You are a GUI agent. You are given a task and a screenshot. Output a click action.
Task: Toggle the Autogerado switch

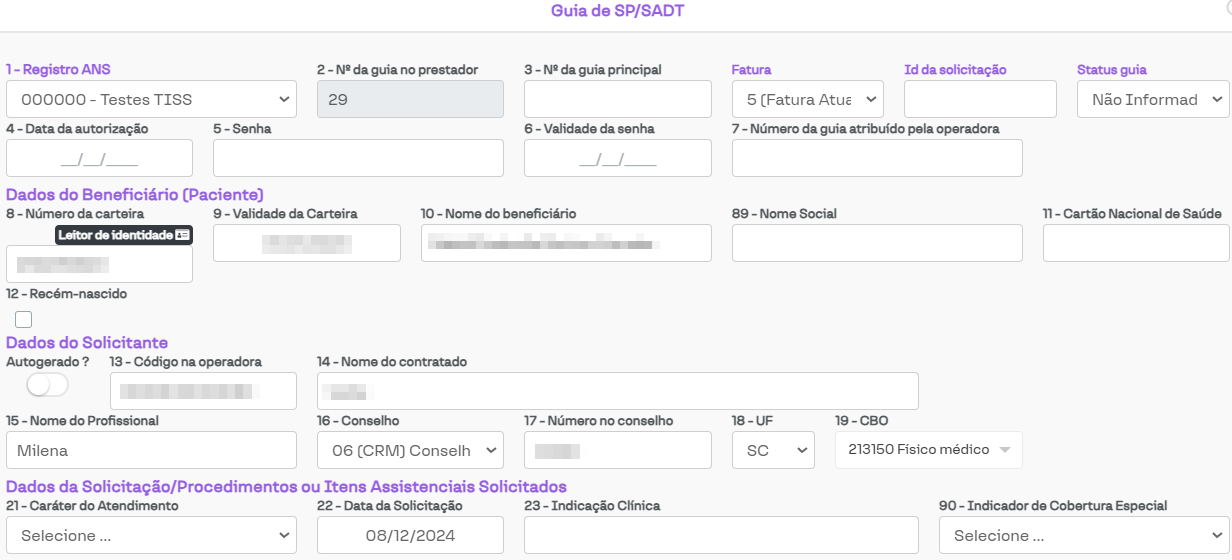click(x=47, y=385)
